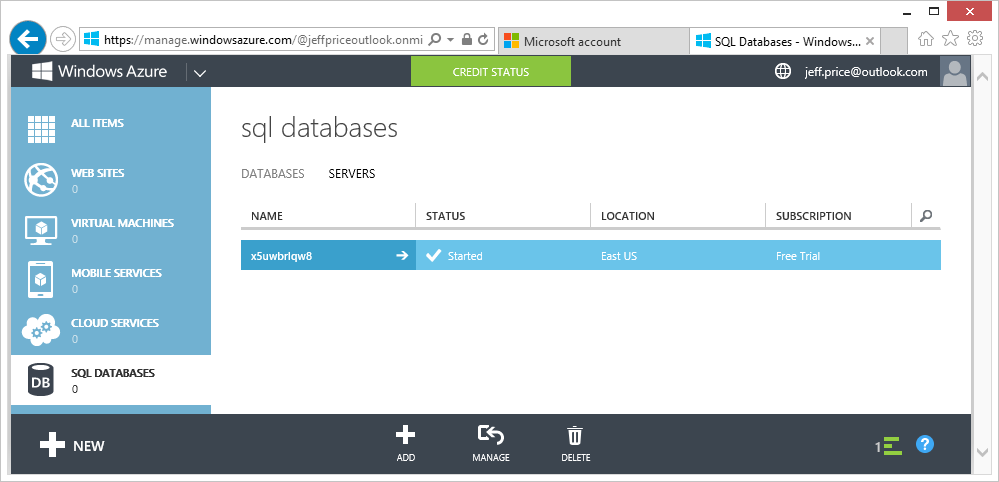Open the language globe icon
Image resolution: width=999 pixels, height=482 pixels.
[x=783, y=71]
